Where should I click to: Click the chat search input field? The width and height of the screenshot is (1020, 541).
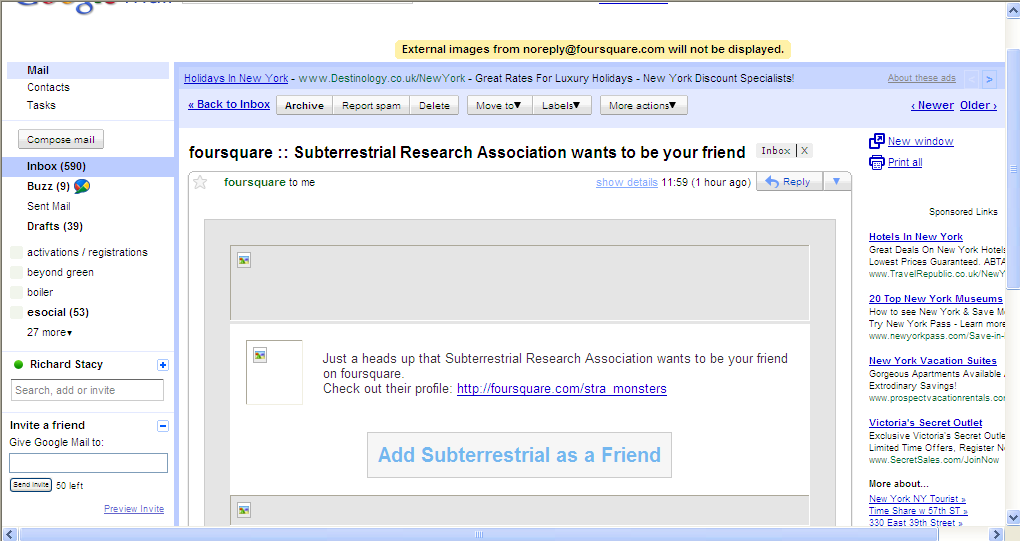tap(87, 390)
